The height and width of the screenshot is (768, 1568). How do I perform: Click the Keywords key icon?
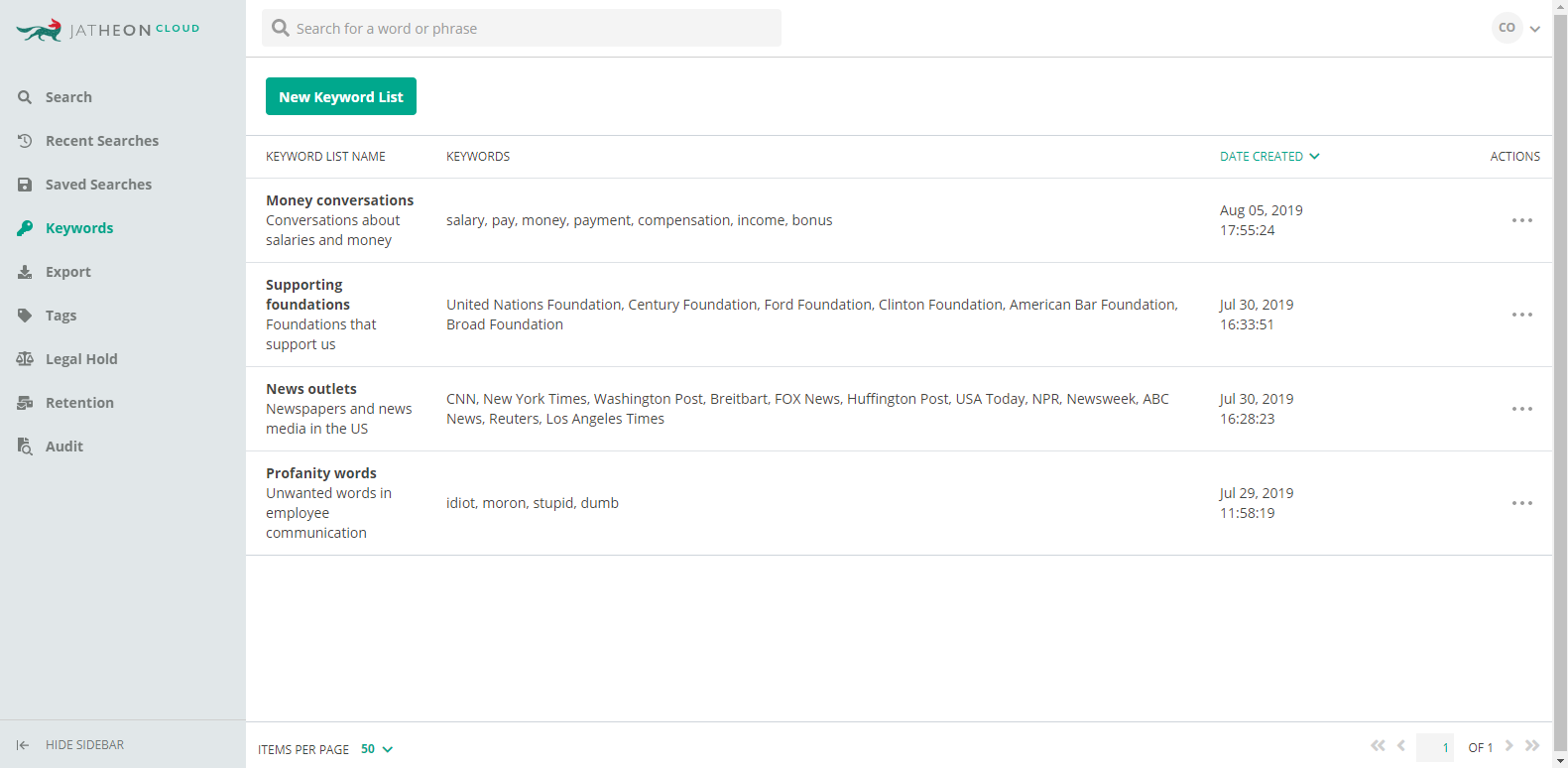[x=25, y=228]
